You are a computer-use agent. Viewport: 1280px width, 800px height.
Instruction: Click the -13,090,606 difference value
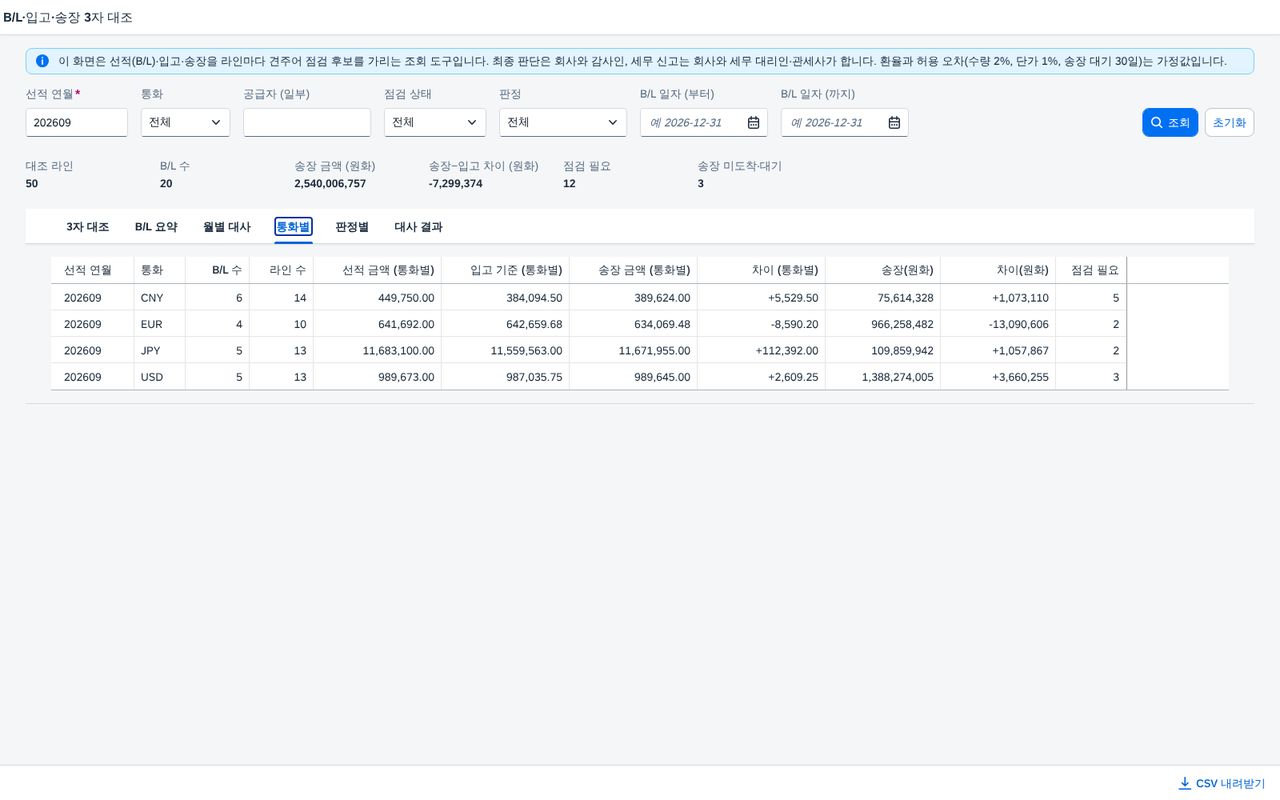click(1020, 324)
